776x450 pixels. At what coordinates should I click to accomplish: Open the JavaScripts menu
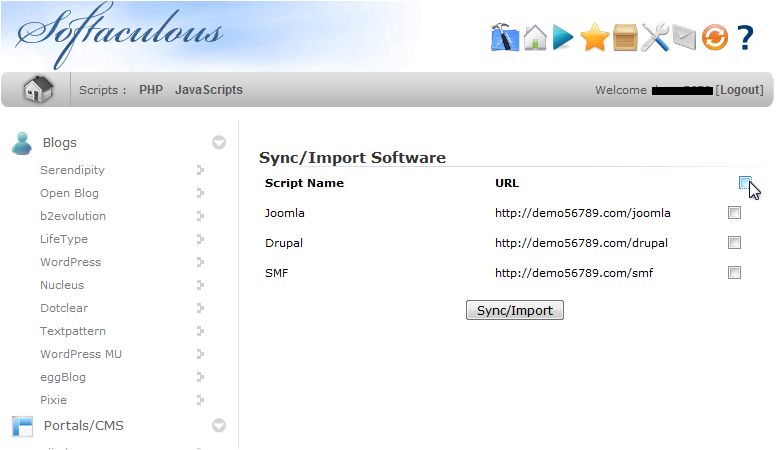[x=209, y=90]
